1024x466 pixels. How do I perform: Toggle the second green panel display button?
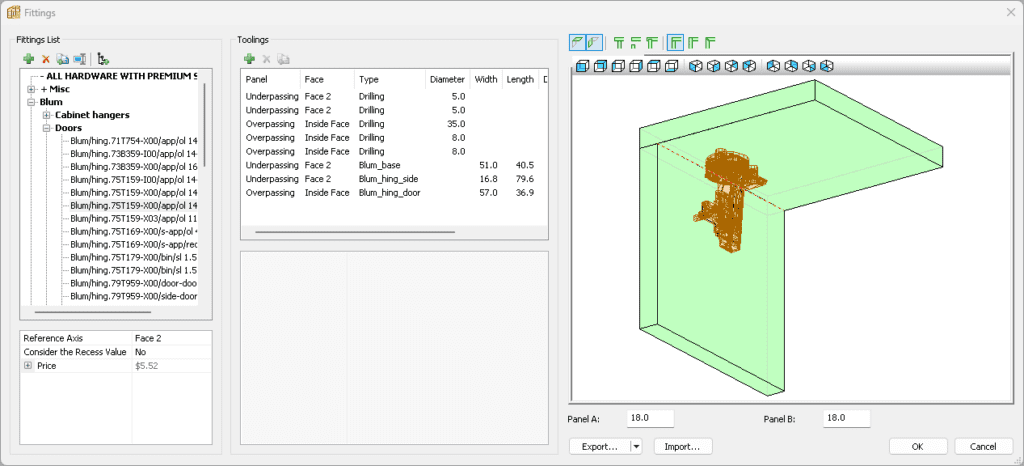593,42
